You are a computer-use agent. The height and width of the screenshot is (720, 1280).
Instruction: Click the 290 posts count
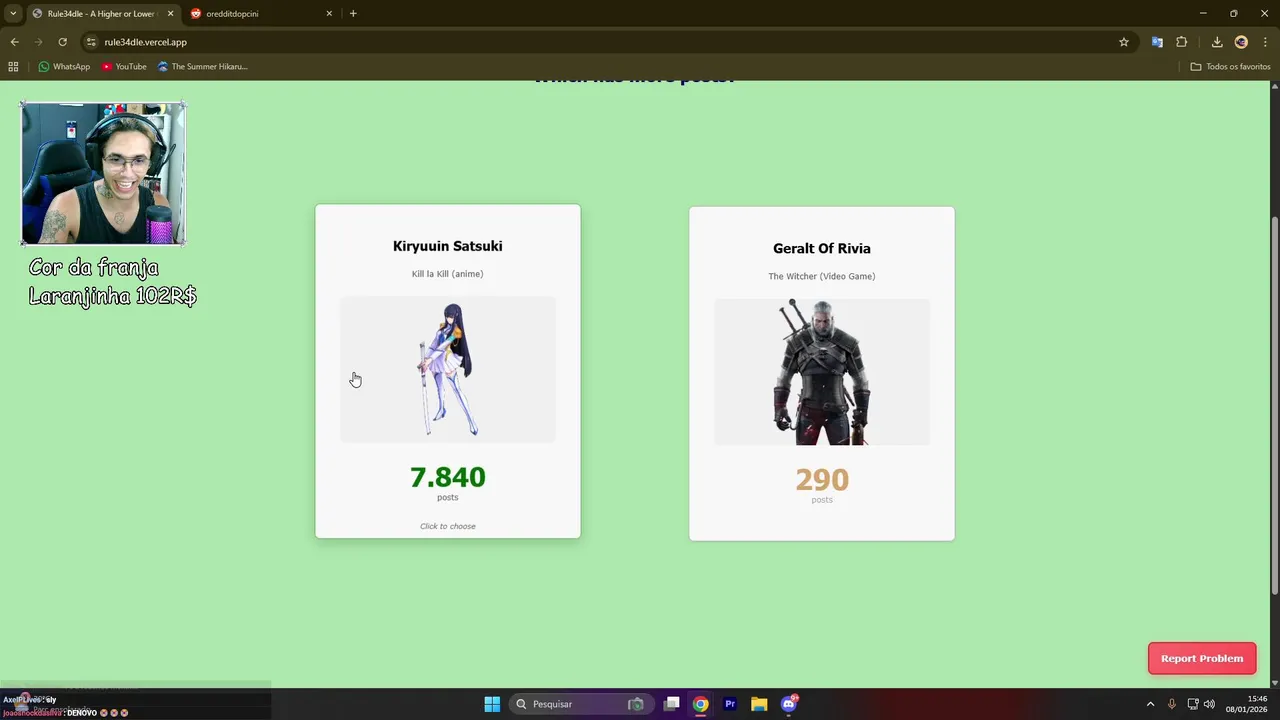822,480
